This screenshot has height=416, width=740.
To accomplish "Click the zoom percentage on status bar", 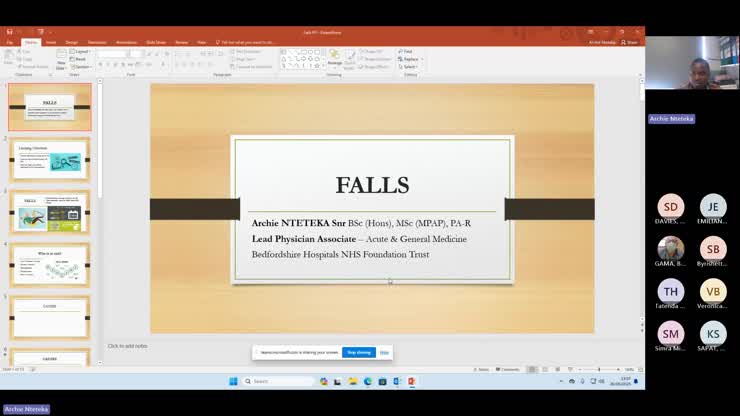I will 629,369.
